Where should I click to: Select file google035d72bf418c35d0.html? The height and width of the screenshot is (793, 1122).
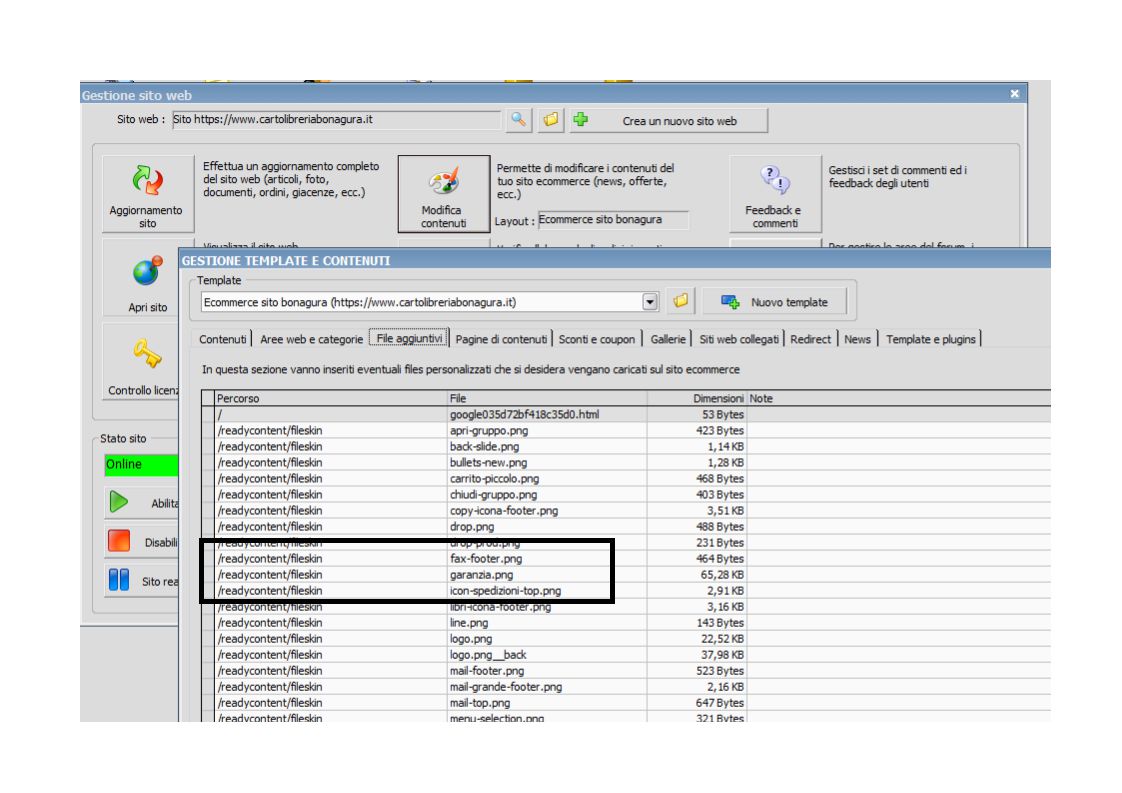point(525,414)
